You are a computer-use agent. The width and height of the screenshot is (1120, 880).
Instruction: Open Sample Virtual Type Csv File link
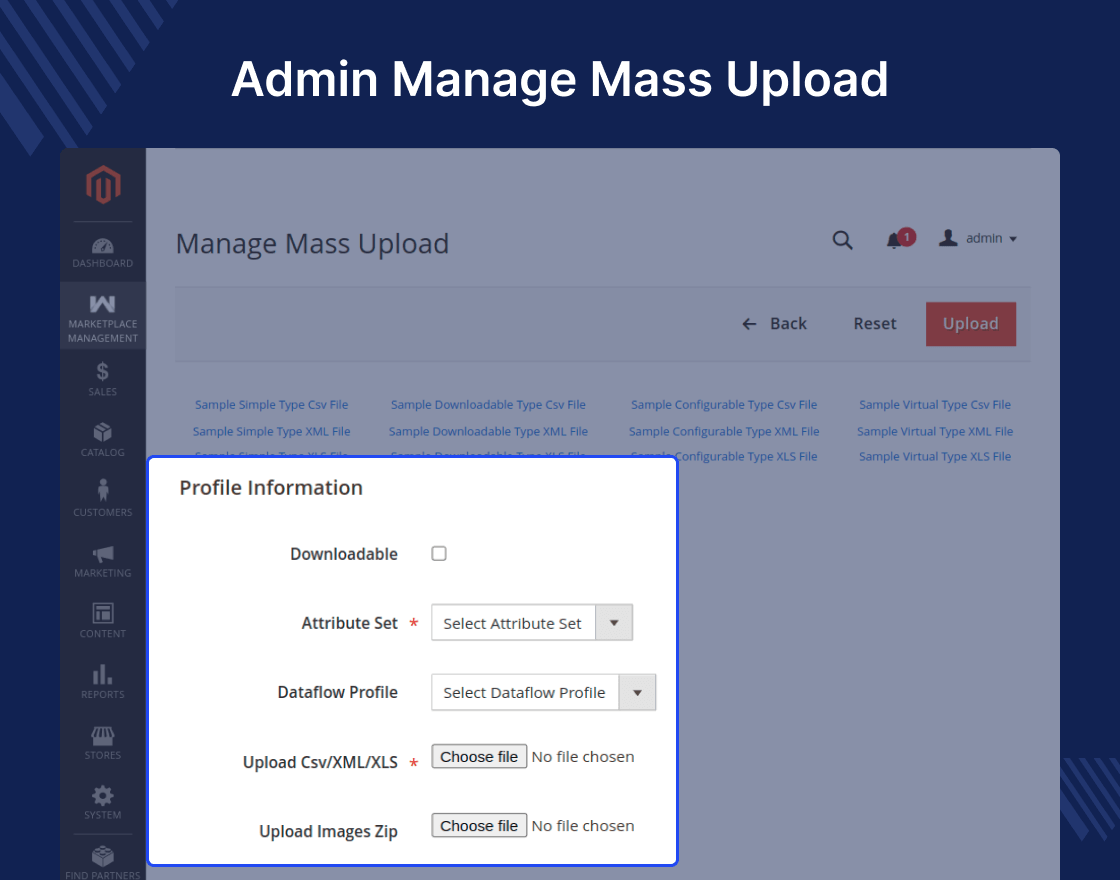pyautogui.click(x=935, y=404)
